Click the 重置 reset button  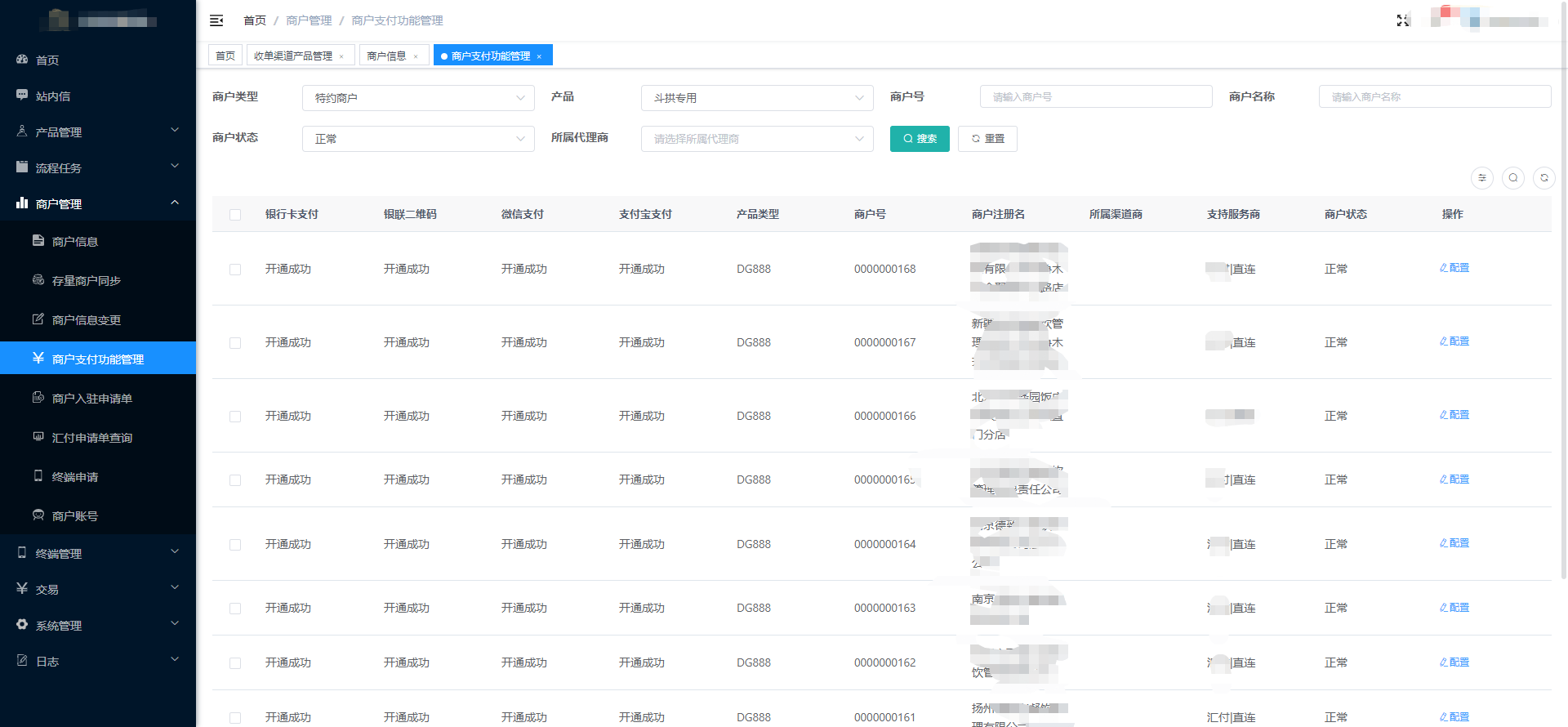point(987,139)
